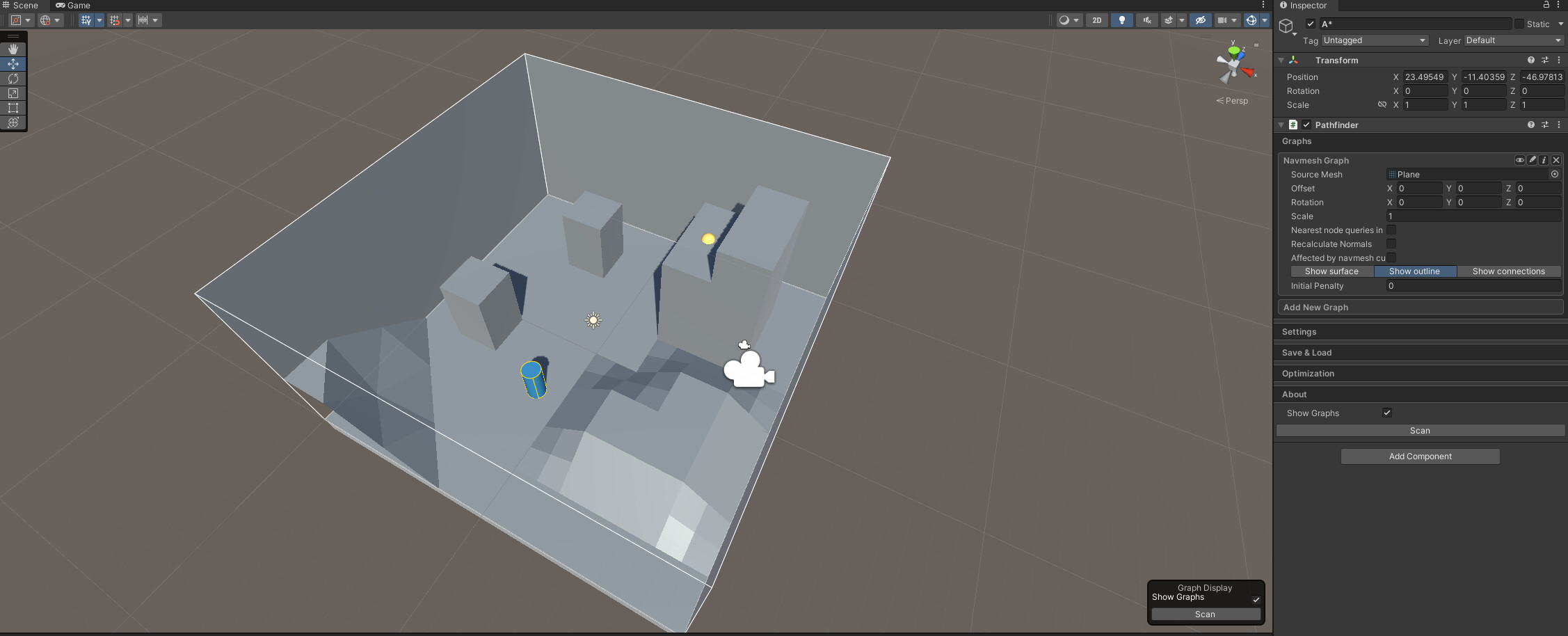Uncheck Show Graphs in About section
The width and height of the screenshot is (1568, 636).
point(1386,412)
